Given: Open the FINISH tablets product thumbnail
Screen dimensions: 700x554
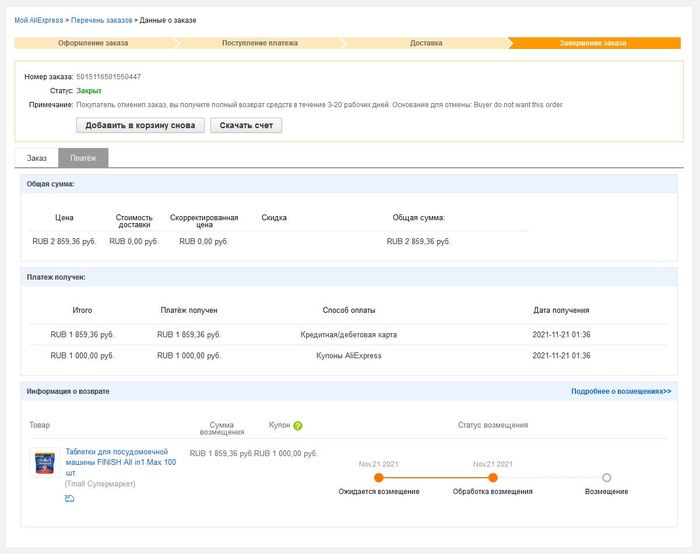Looking at the screenshot, I should pyautogui.click(x=44, y=463).
